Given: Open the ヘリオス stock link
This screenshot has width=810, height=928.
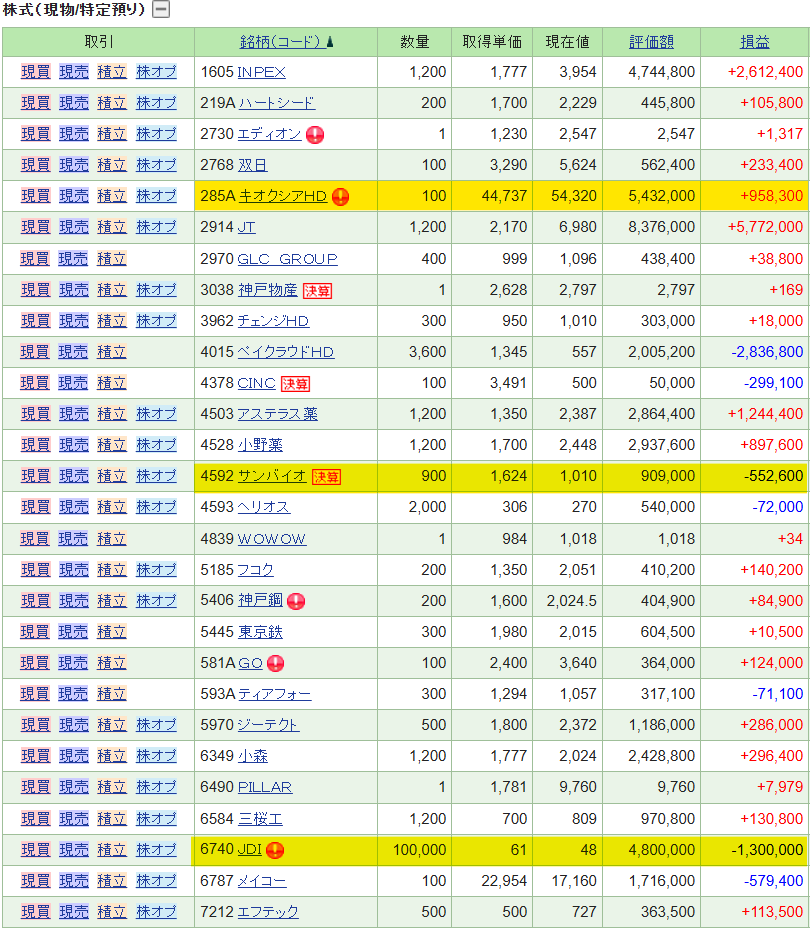Looking at the screenshot, I should tap(264, 507).
